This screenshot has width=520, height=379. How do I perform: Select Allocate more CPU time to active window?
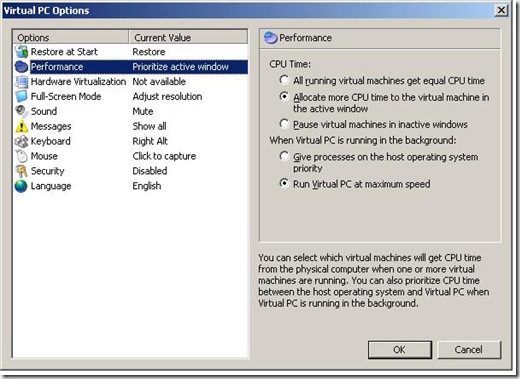[x=284, y=97]
